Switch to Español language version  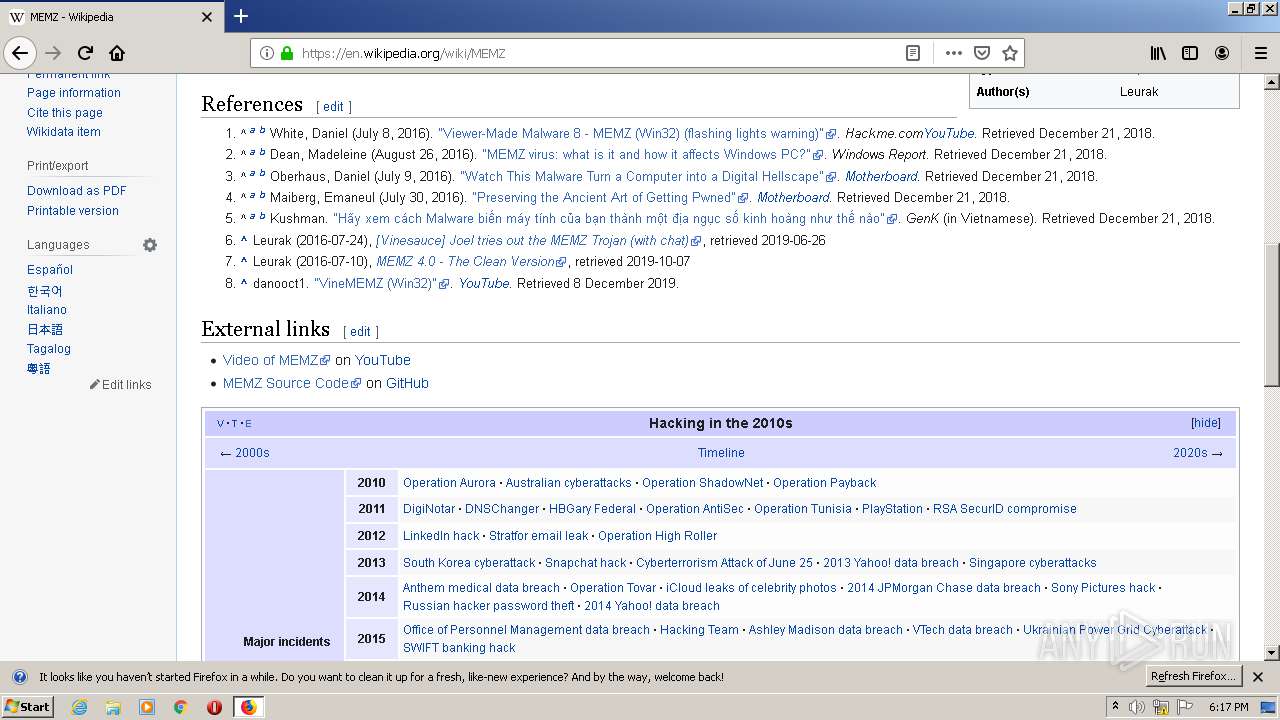(x=50, y=270)
